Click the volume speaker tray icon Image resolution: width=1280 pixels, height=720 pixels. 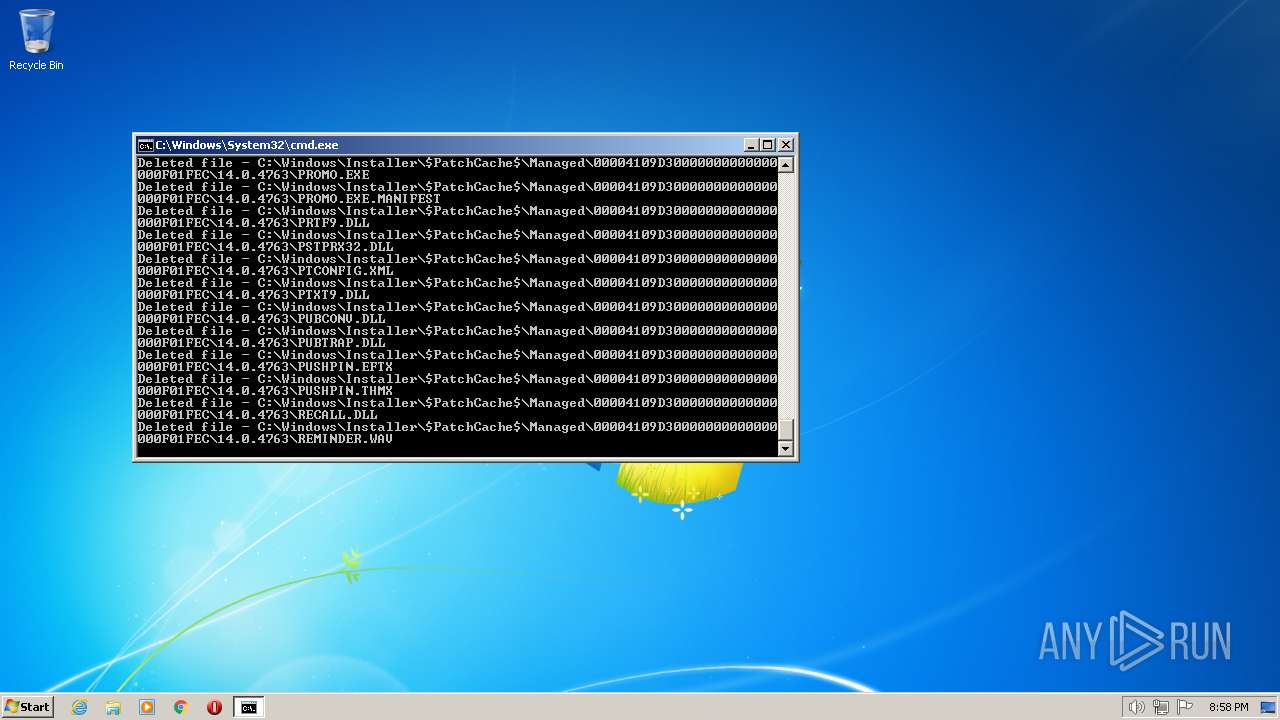point(1137,707)
